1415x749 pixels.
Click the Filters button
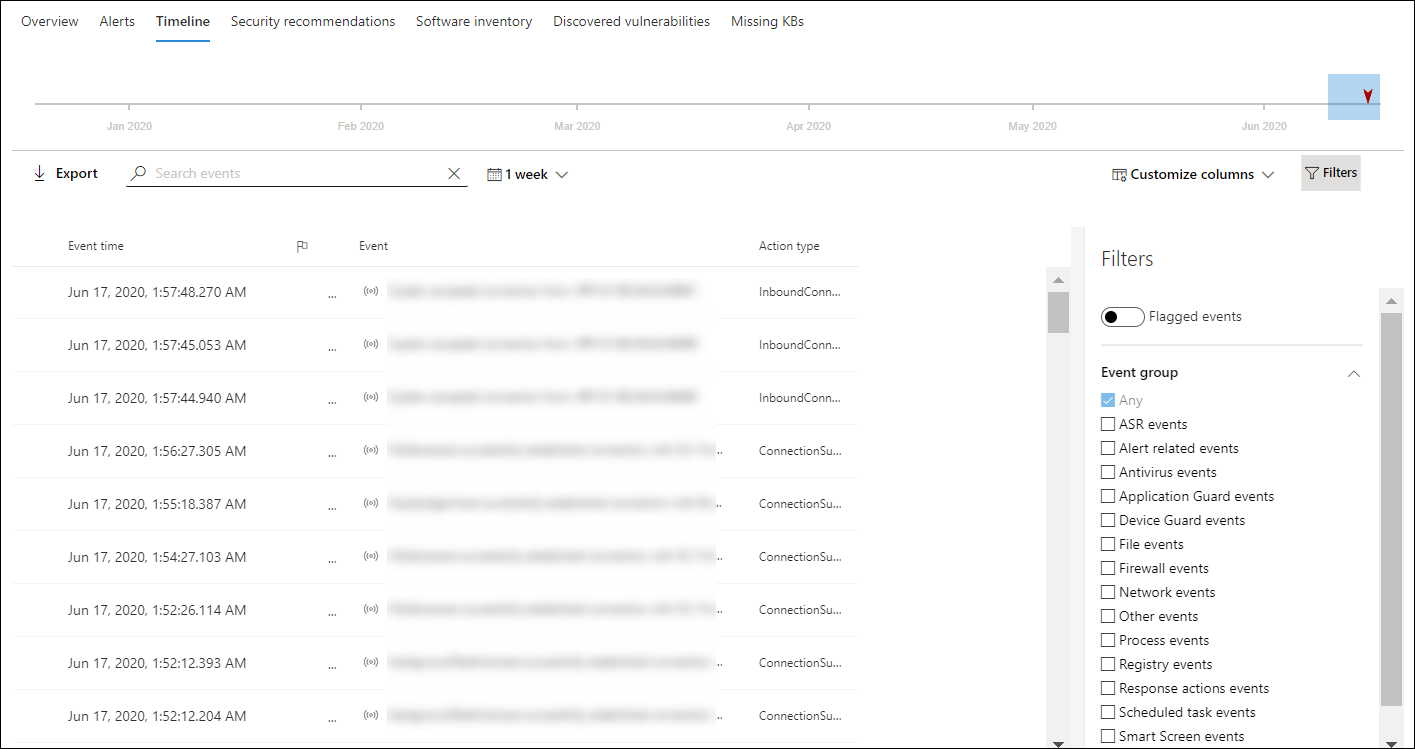[x=1330, y=173]
